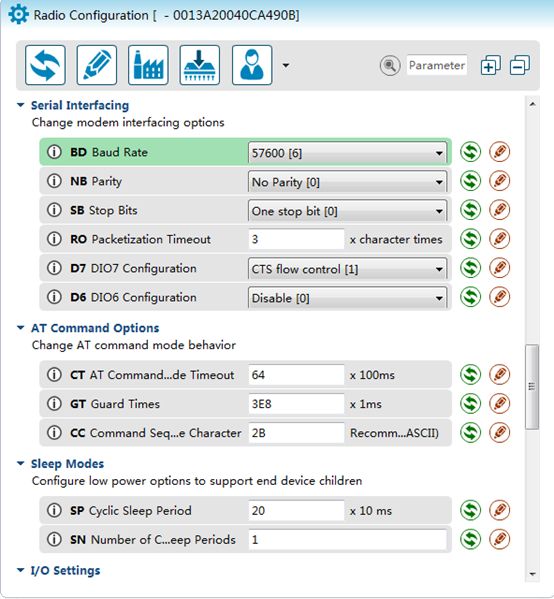
Task: Write the SP Cyclic Sleep Period setting
Action: (500, 510)
